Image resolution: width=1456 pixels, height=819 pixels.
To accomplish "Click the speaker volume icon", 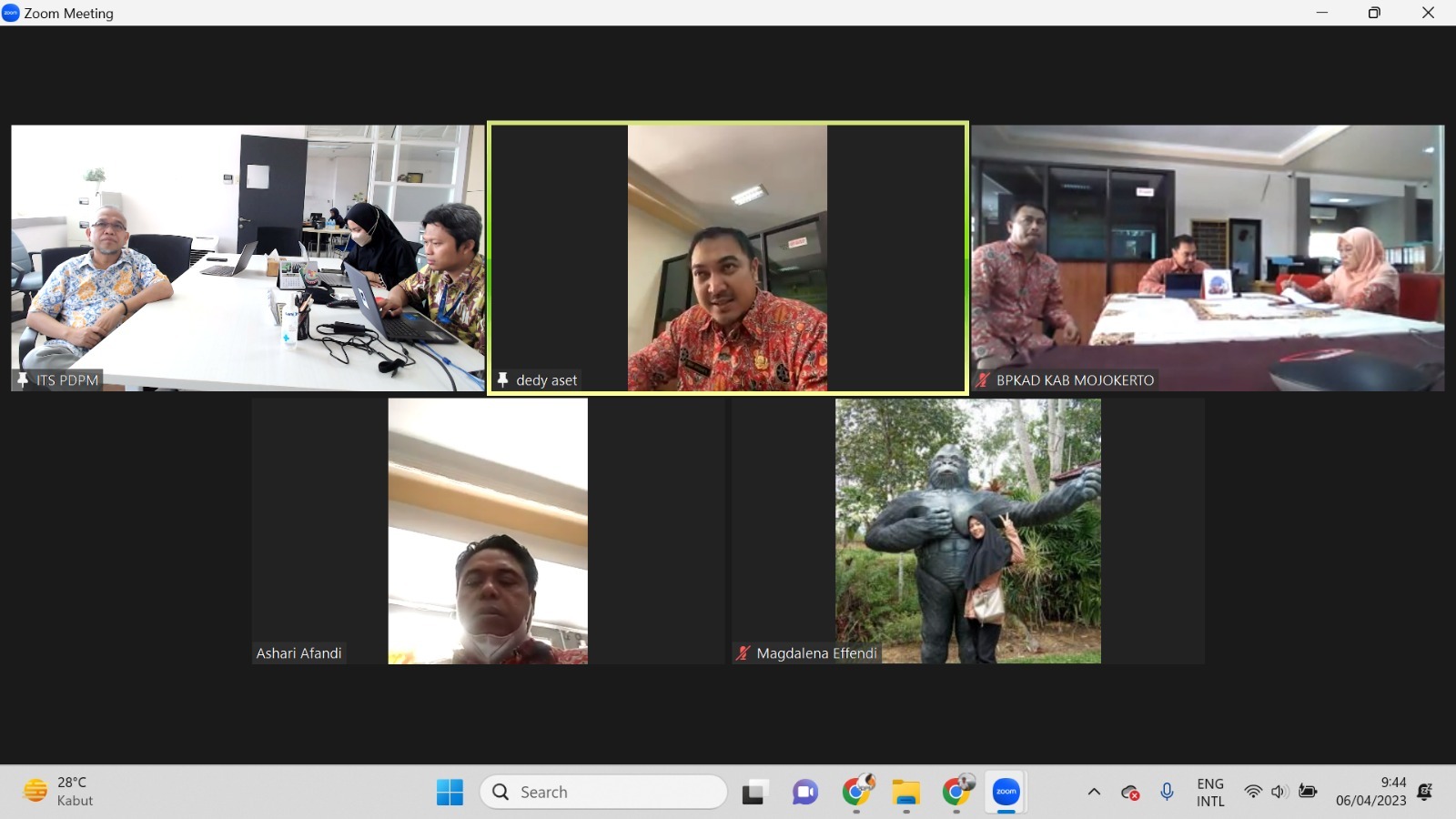I will click(1279, 793).
